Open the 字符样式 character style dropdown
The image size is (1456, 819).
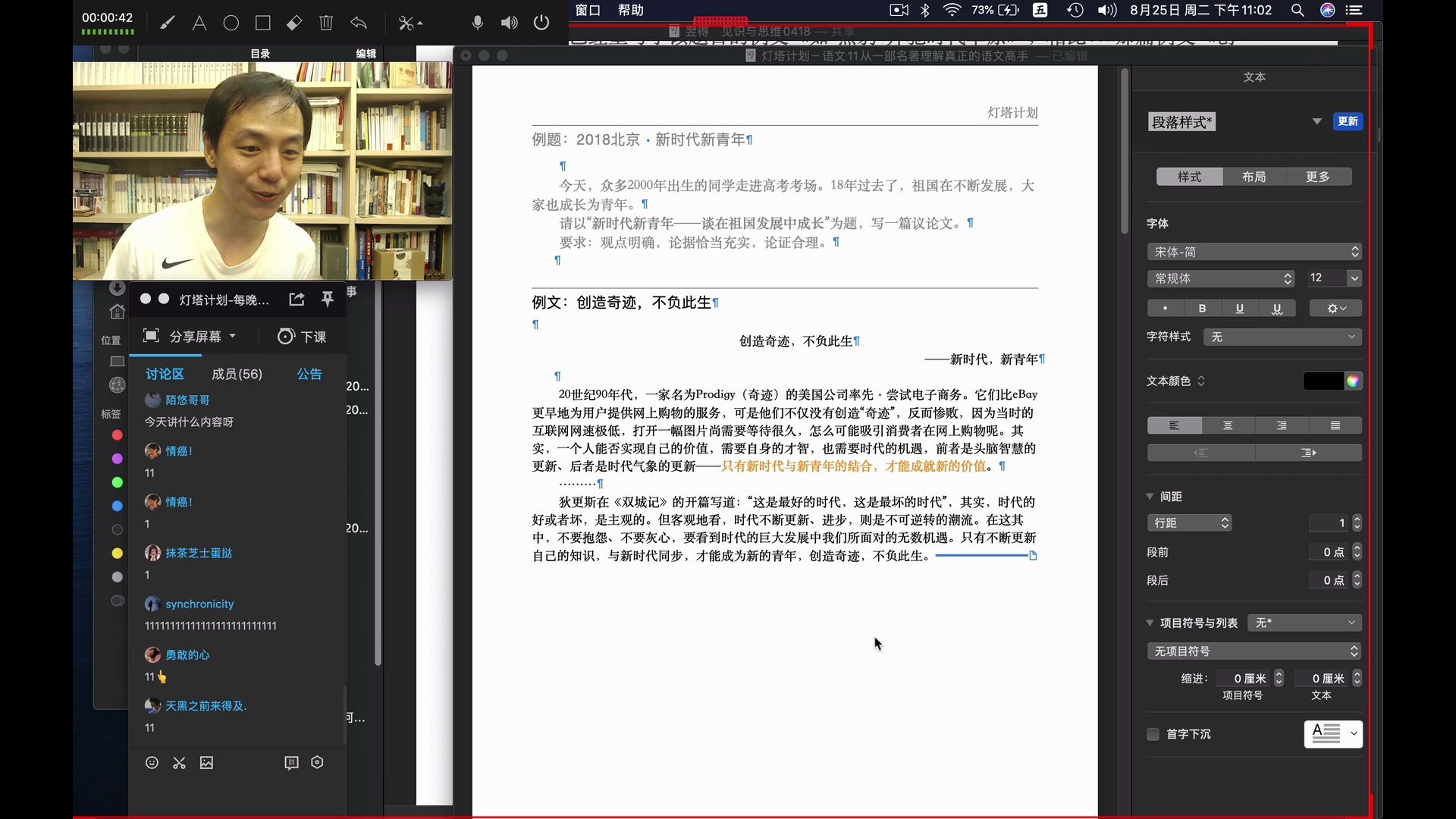pos(1282,337)
